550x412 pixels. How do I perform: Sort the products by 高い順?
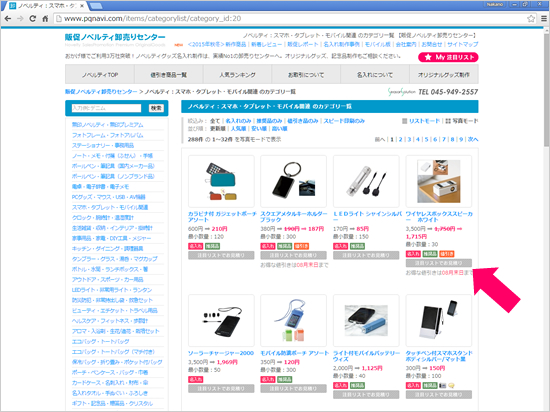280,129
